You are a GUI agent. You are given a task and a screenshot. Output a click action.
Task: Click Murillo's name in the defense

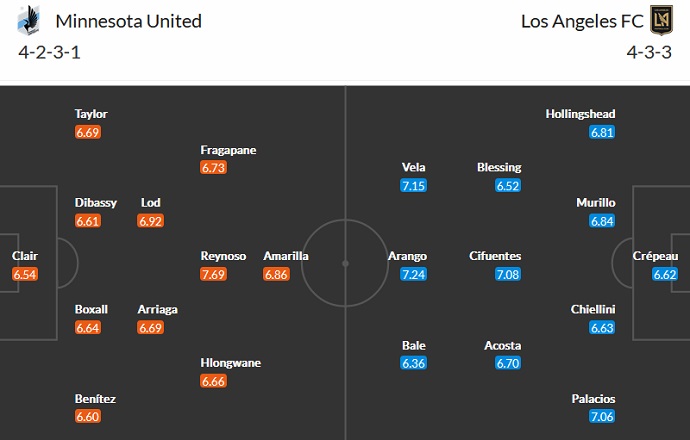(596, 203)
